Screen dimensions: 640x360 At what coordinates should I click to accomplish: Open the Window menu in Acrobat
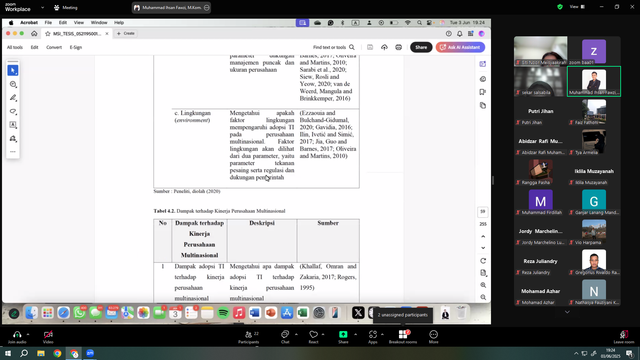99,23
